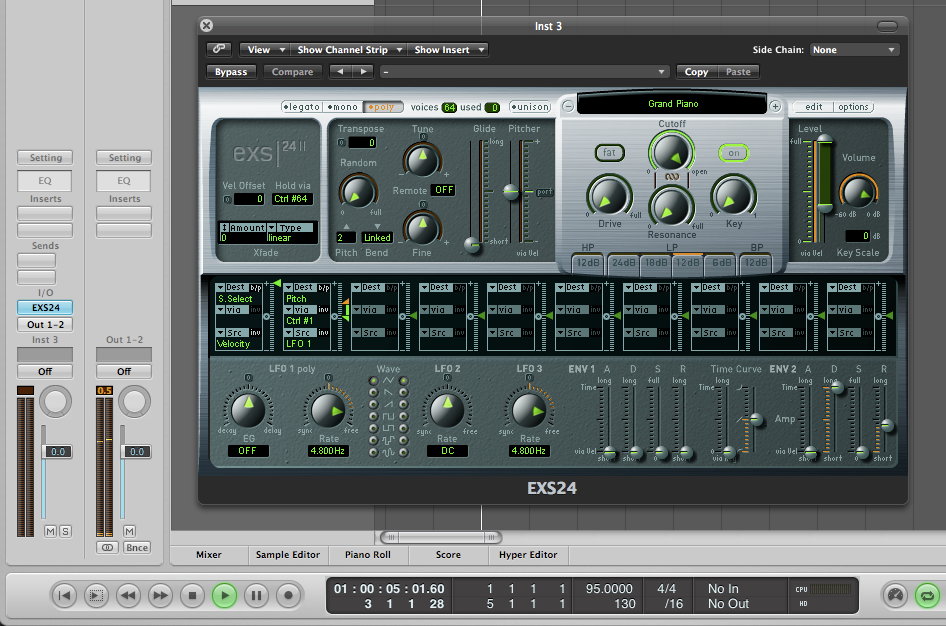Viewport: 946px width, 626px height.
Task: Click the plus icon right of Grand Piano
Action: click(x=775, y=107)
